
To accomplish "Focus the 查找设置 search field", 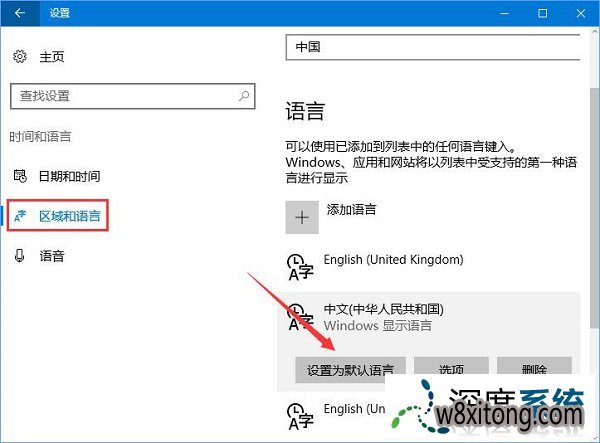I will (120, 96).
